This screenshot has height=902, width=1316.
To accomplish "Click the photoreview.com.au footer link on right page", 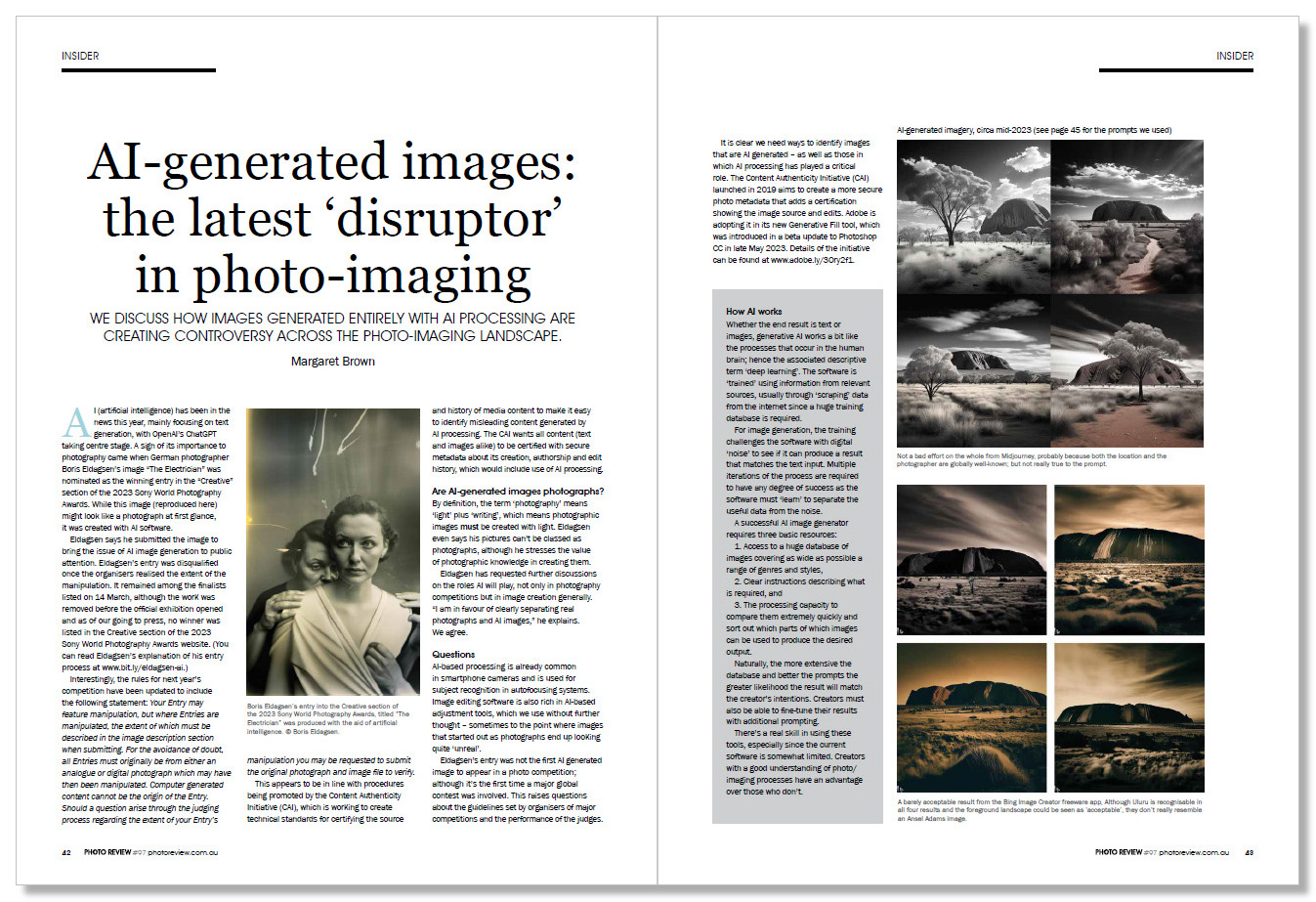I will click(1194, 852).
